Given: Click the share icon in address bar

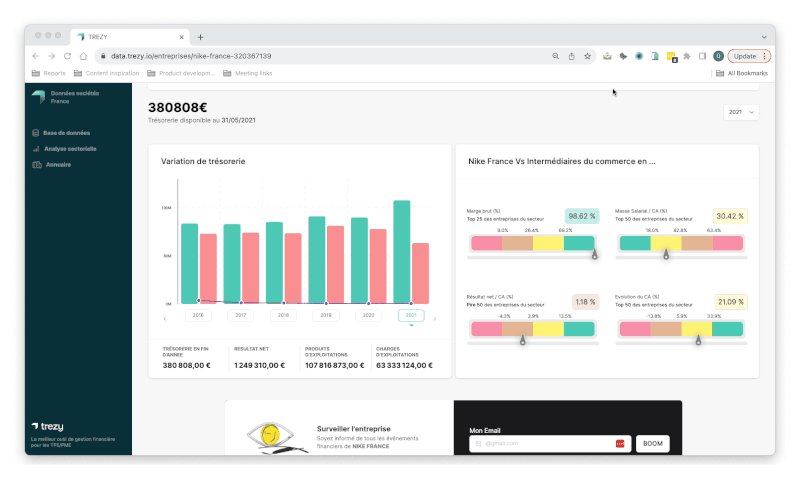Looking at the screenshot, I should (x=571, y=56).
